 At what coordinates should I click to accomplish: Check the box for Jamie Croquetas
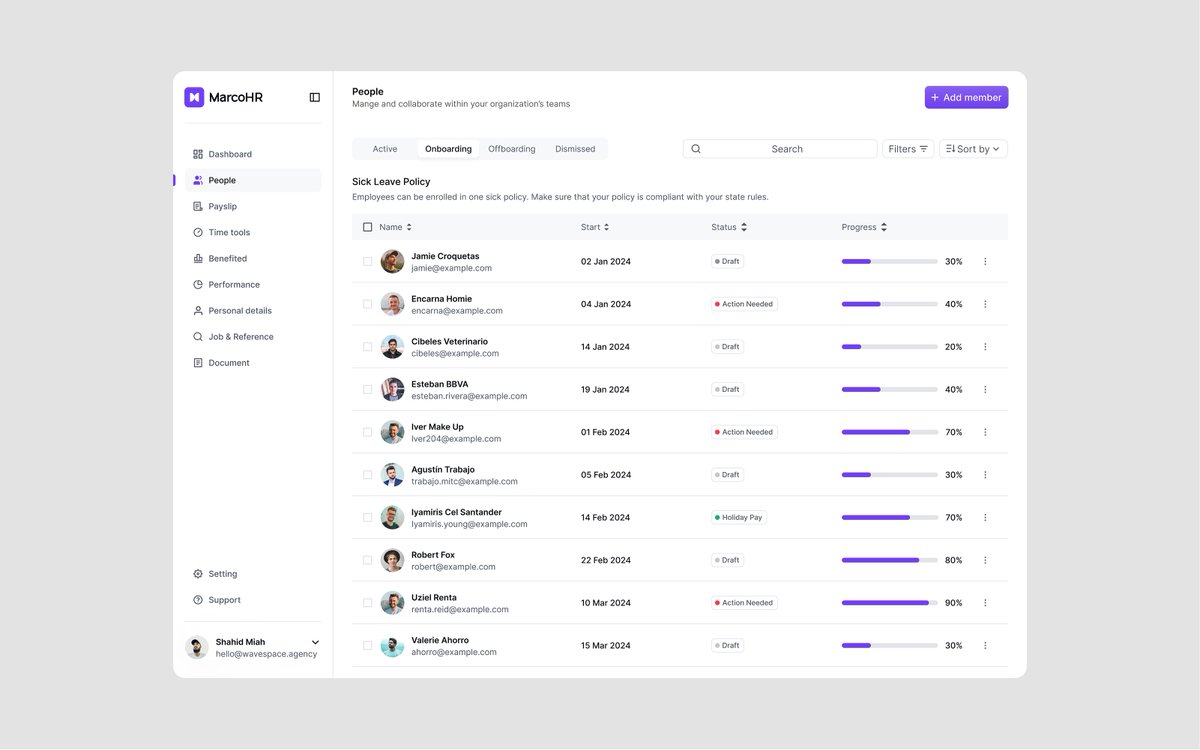pyautogui.click(x=367, y=261)
